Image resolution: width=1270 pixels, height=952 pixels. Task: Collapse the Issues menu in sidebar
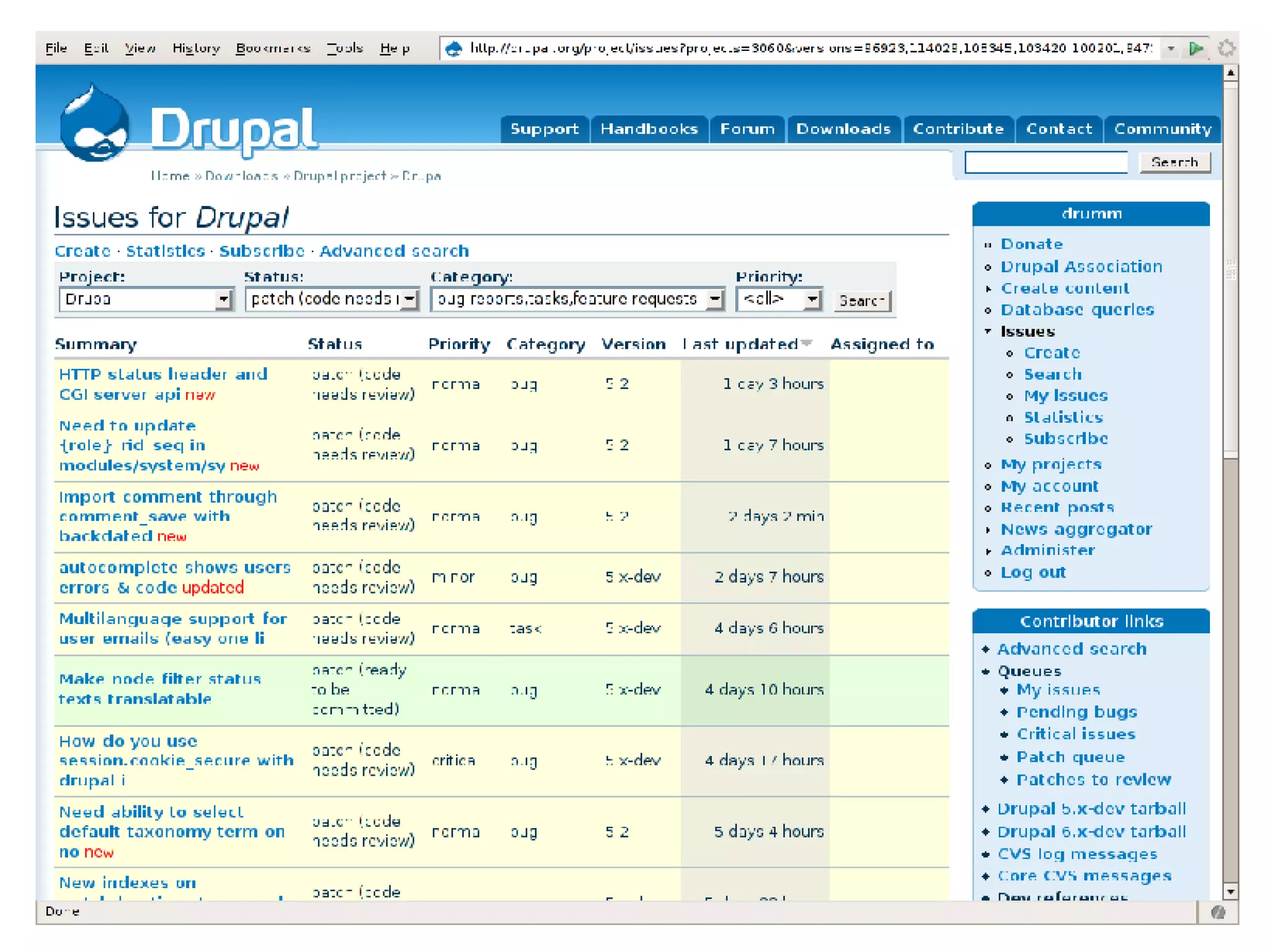988,331
